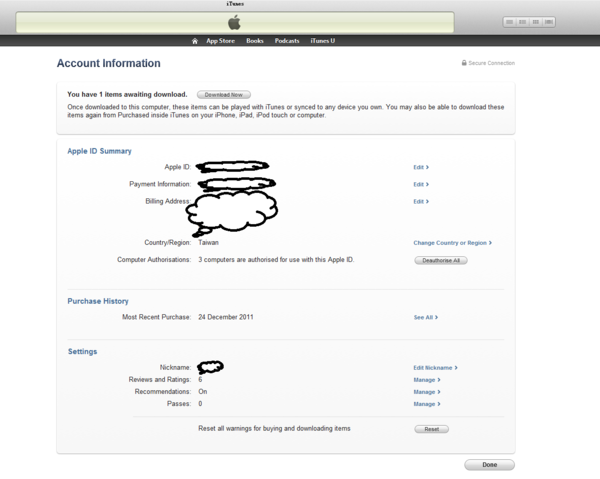Edit the Payment Information
This screenshot has height=479, width=600.
tap(421, 184)
